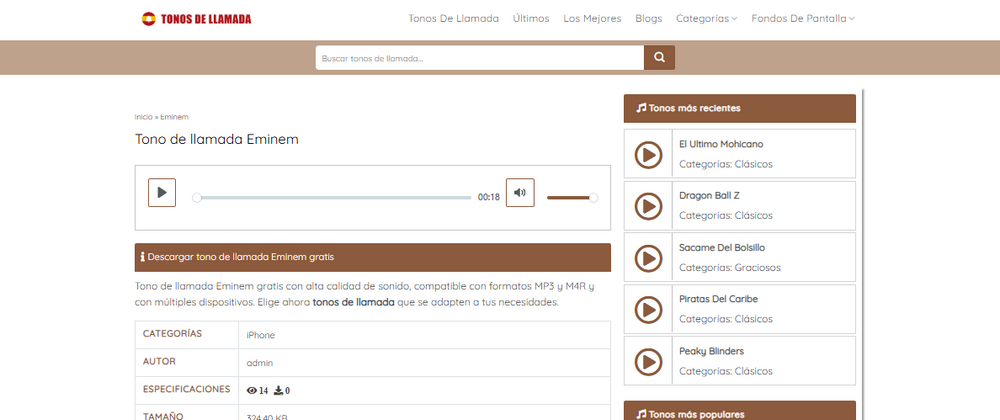Screen dimensions: 1000x420
Task: Click the Tonos de Llamada site logo
Action: 196,19
